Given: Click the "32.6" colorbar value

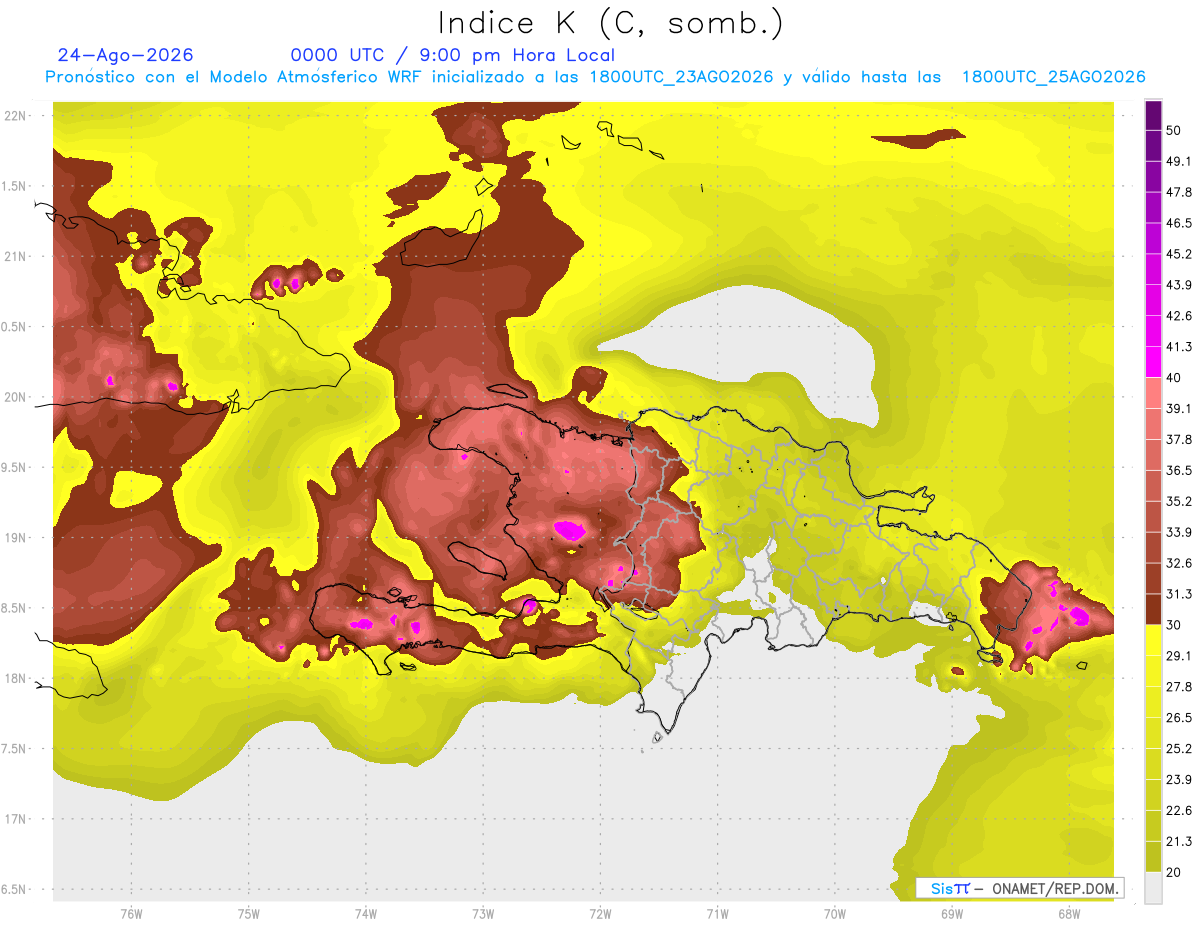Looking at the screenshot, I should tap(1179, 563).
